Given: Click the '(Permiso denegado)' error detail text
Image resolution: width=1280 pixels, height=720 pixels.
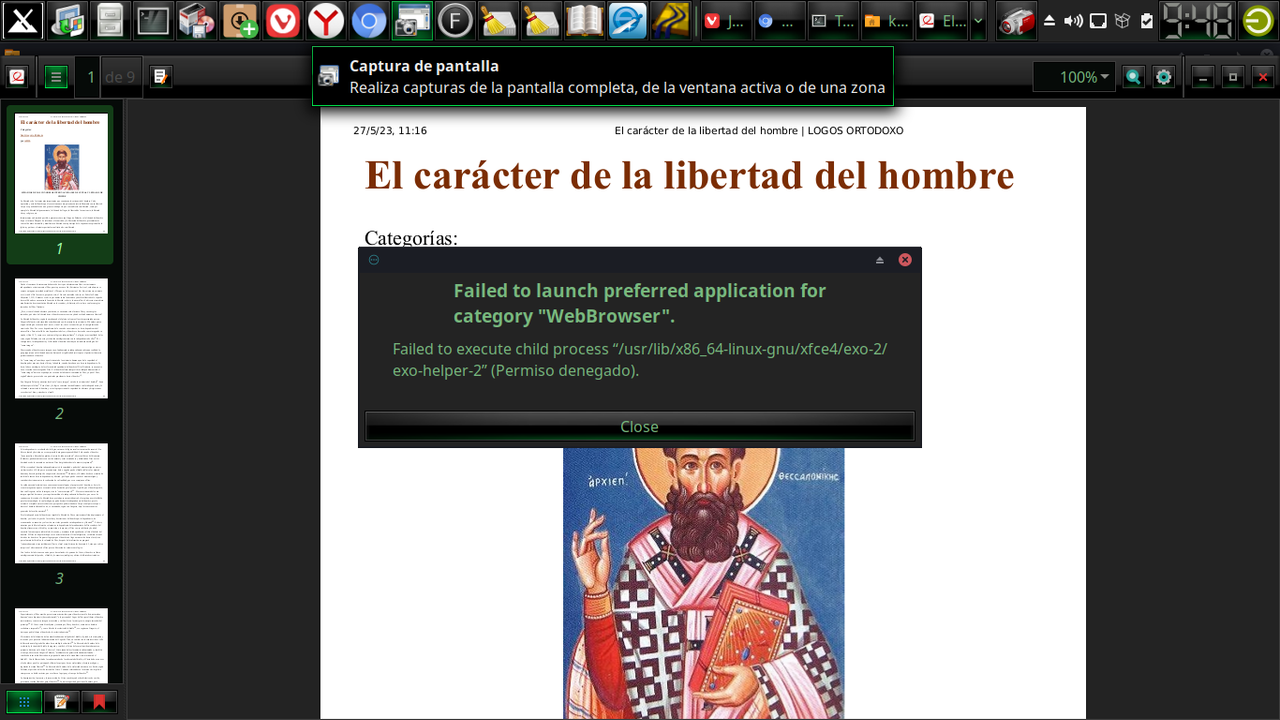Looking at the screenshot, I should coord(565,370).
